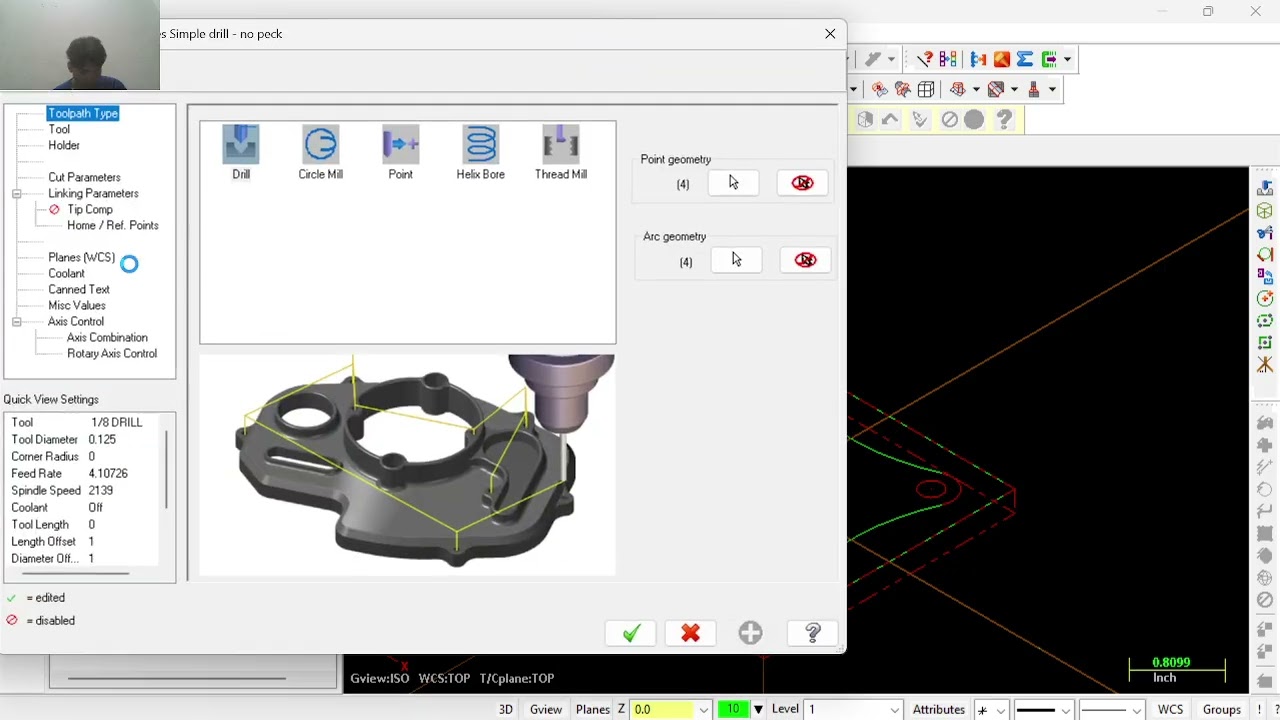This screenshot has height=720, width=1280.
Task: Click the Arc geometry select arrow button
Action: (736, 260)
